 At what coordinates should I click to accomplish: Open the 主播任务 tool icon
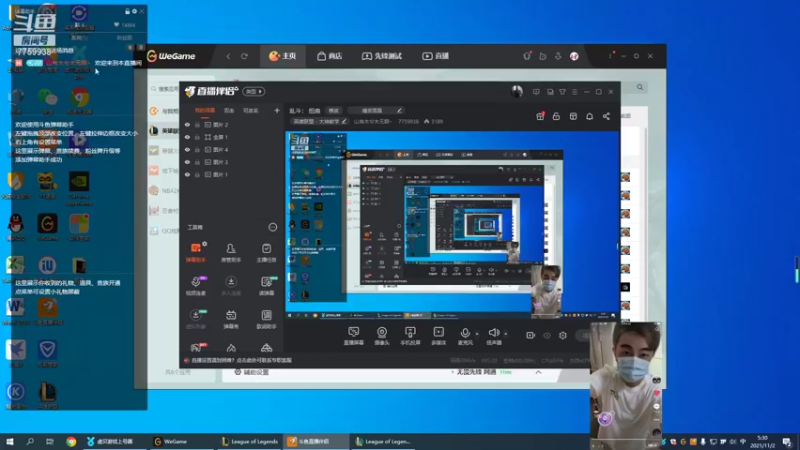(x=266, y=252)
